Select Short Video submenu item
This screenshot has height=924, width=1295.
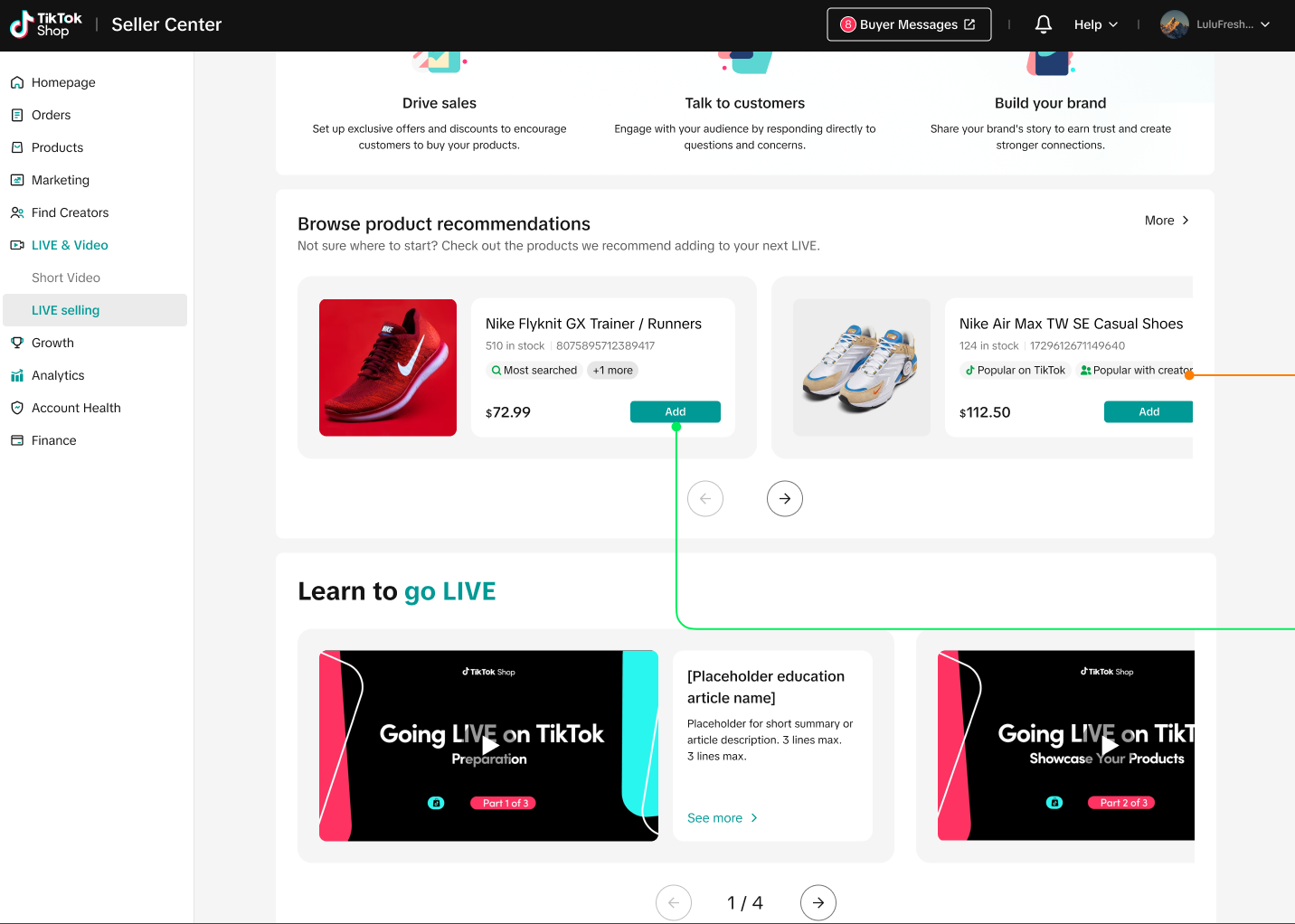click(66, 278)
